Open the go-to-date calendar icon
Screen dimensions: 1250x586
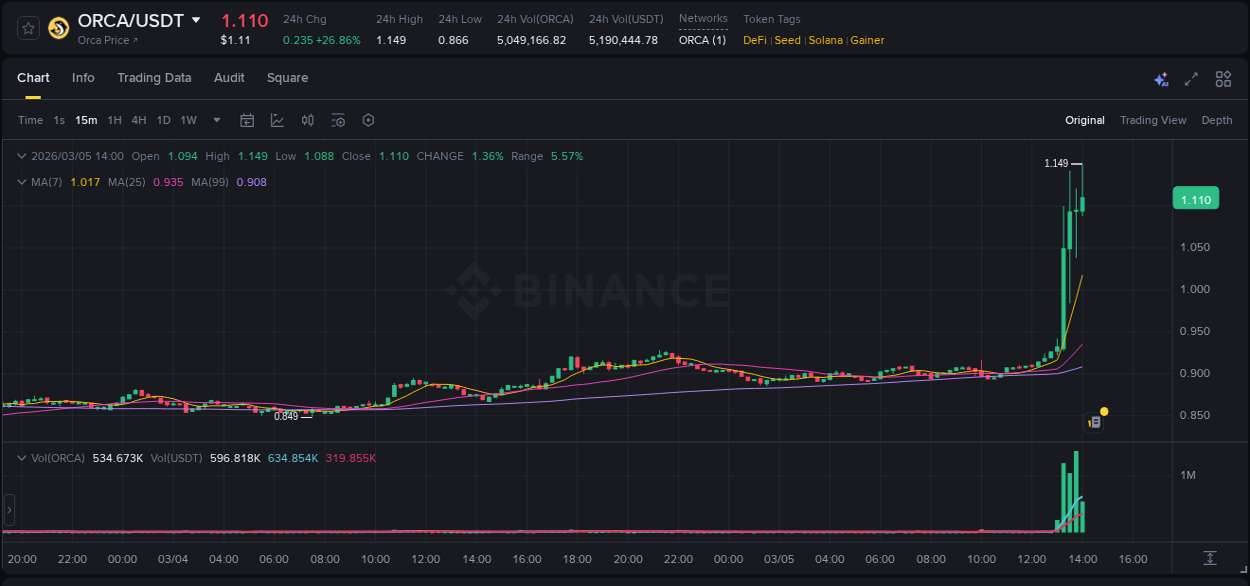point(247,120)
